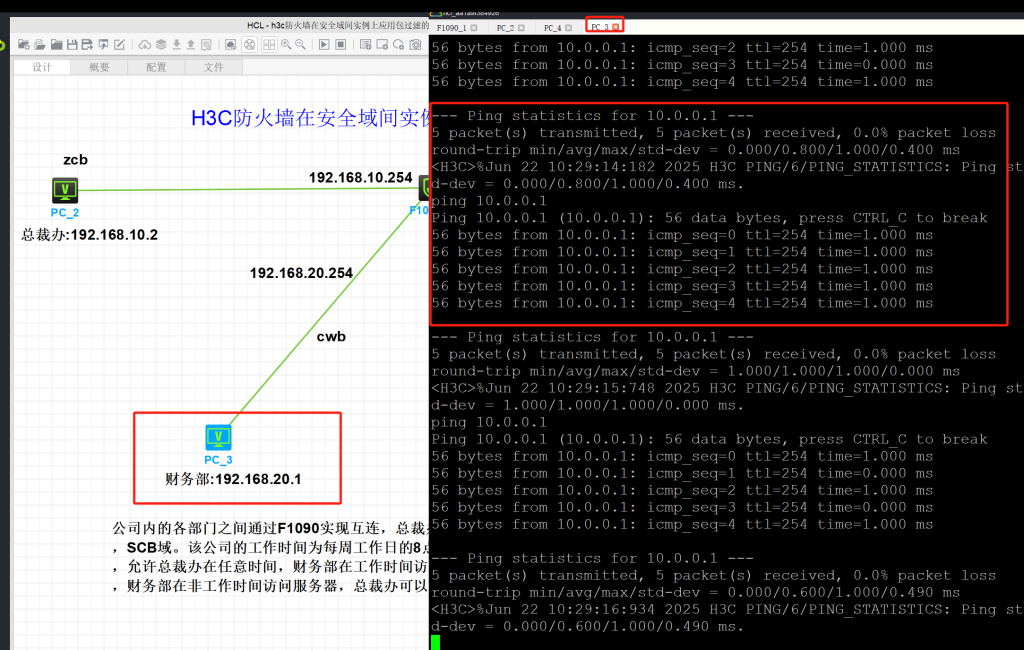The width and height of the screenshot is (1024, 650).
Task: Click the cloud download icon in the toolbar
Action: coord(144,44)
